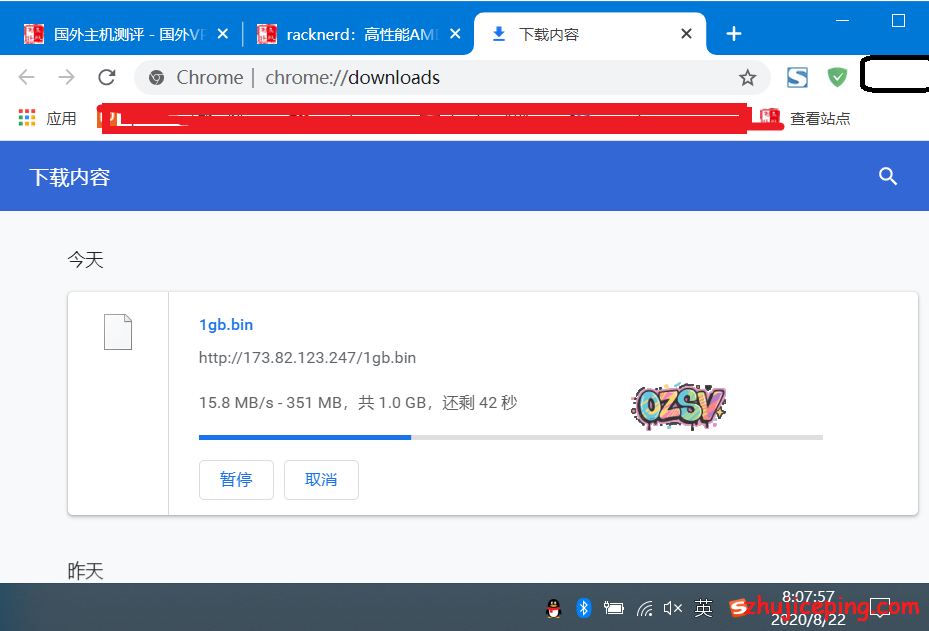The width and height of the screenshot is (929, 631).
Task: Open the Wi-Fi network tray icon
Action: click(645, 607)
